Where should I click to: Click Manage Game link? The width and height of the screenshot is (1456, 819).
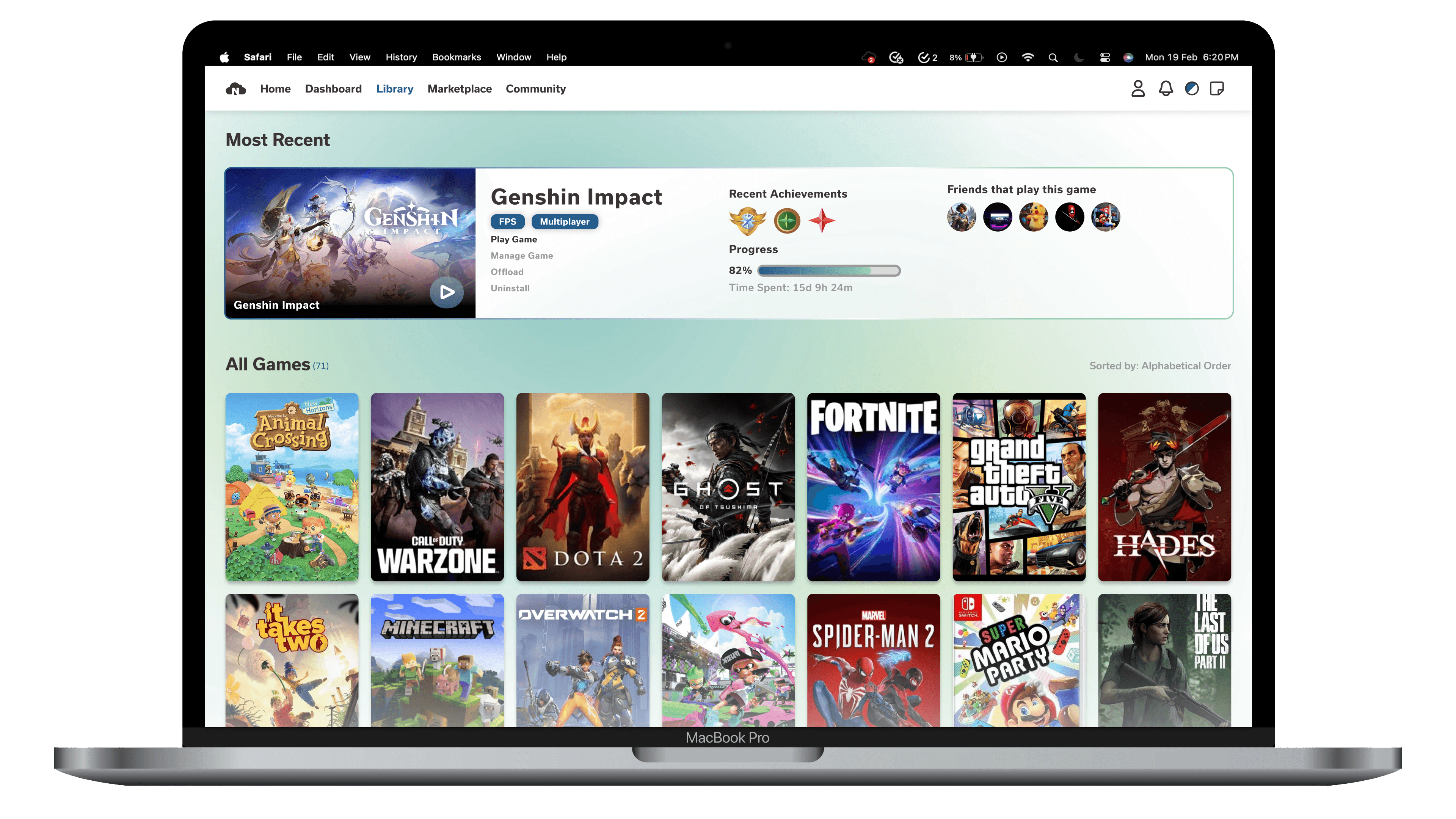point(522,256)
